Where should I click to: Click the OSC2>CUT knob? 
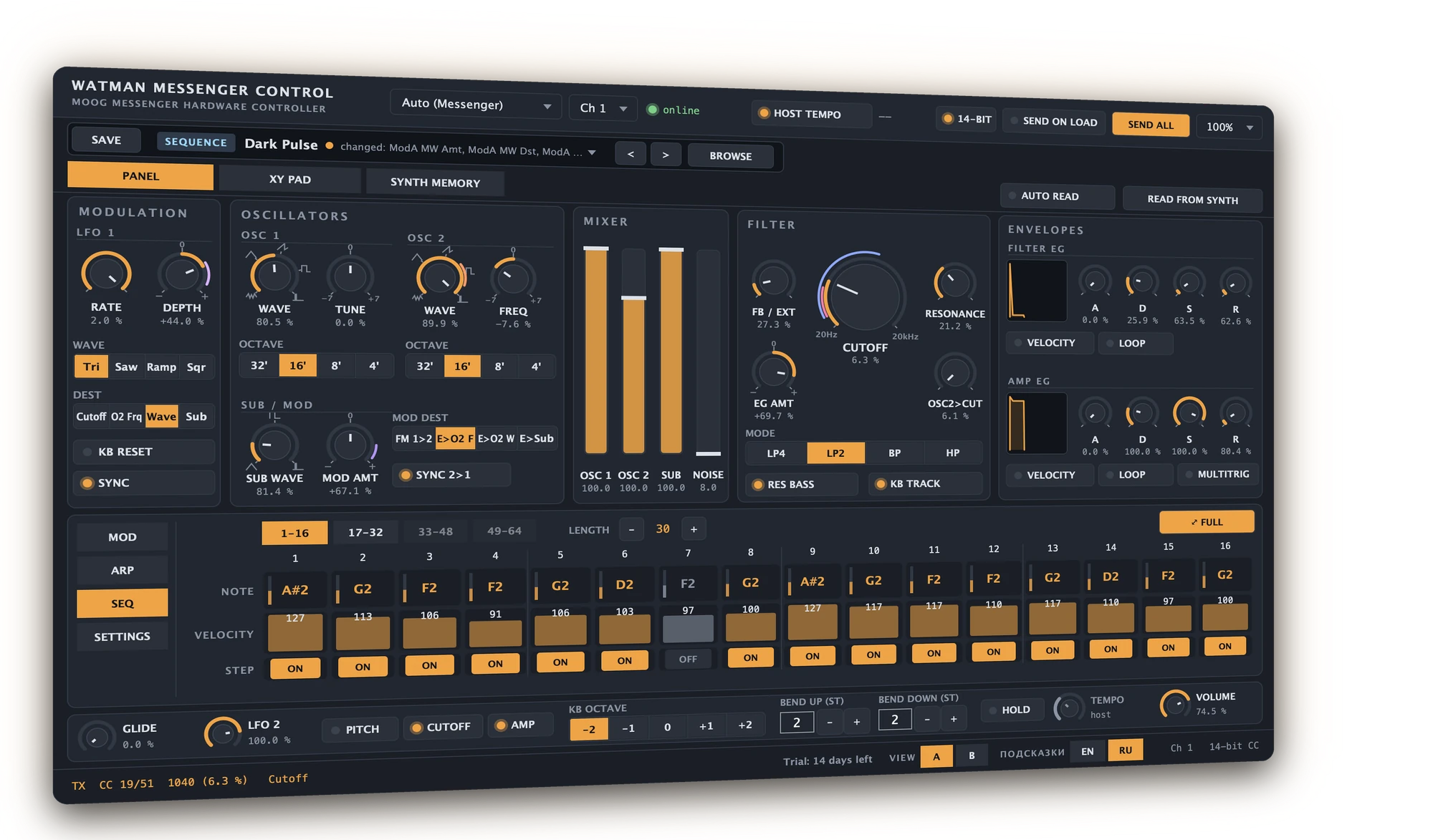pyautogui.click(x=954, y=373)
